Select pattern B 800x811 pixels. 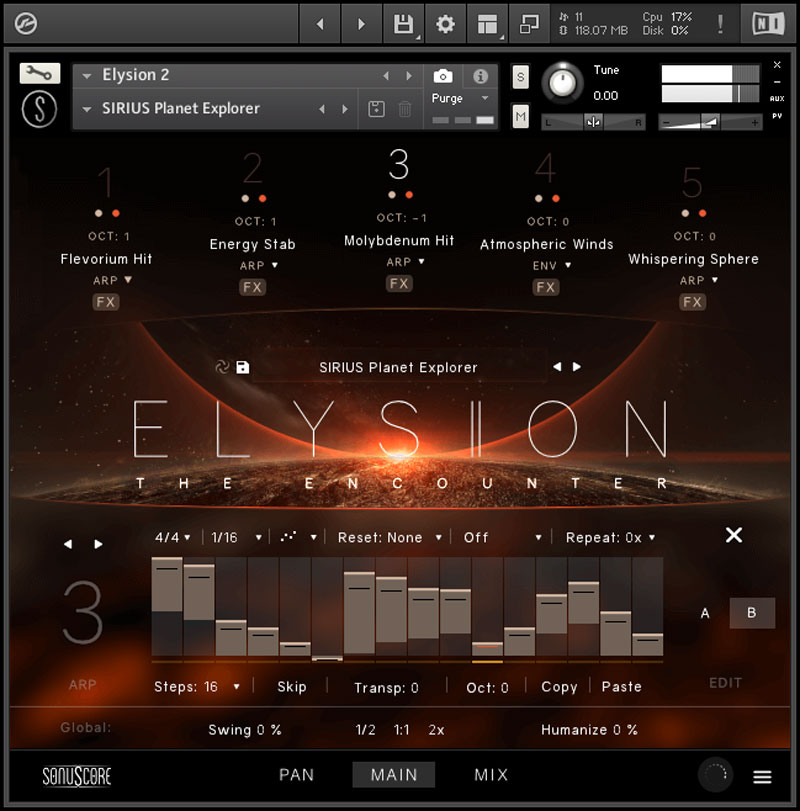[x=752, y=613]
